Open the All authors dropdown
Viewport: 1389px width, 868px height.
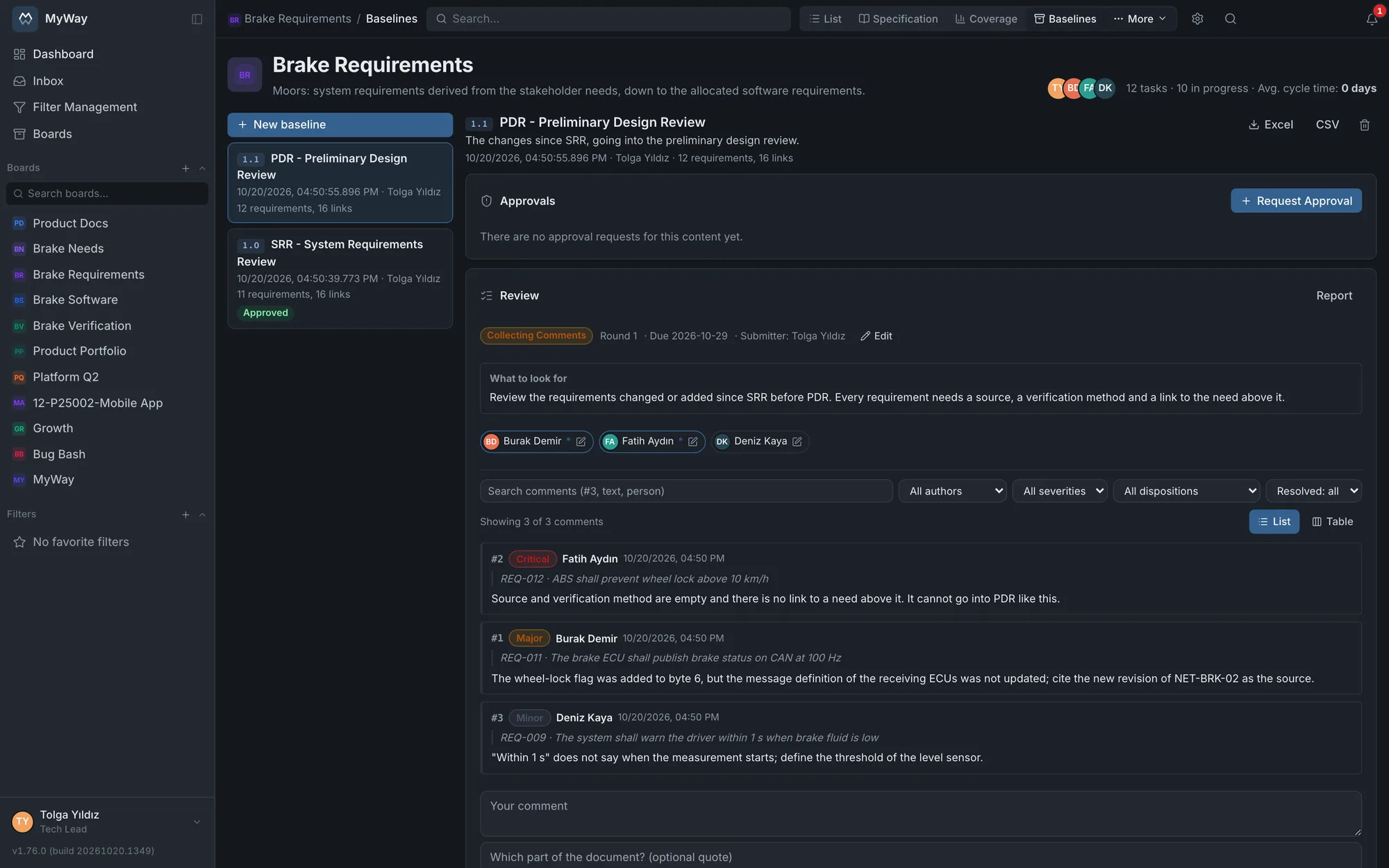pos(952,491)
